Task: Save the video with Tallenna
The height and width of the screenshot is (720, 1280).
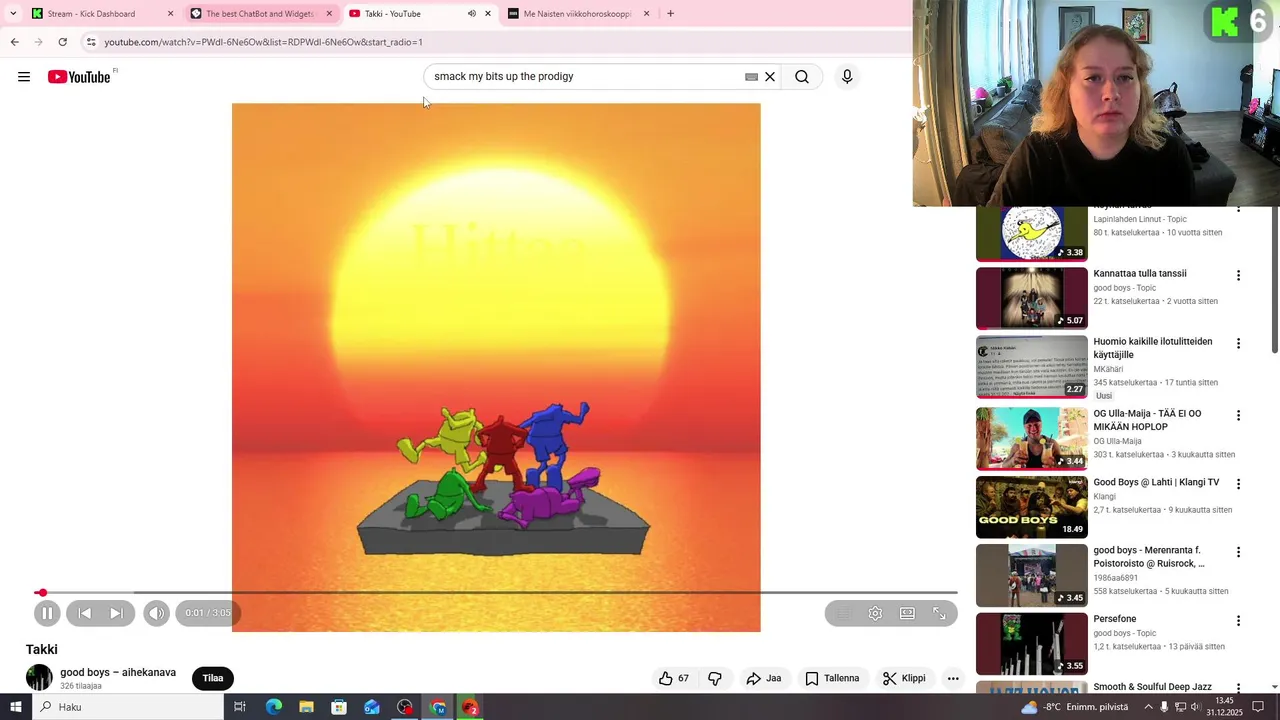Action: coord(832,678)
